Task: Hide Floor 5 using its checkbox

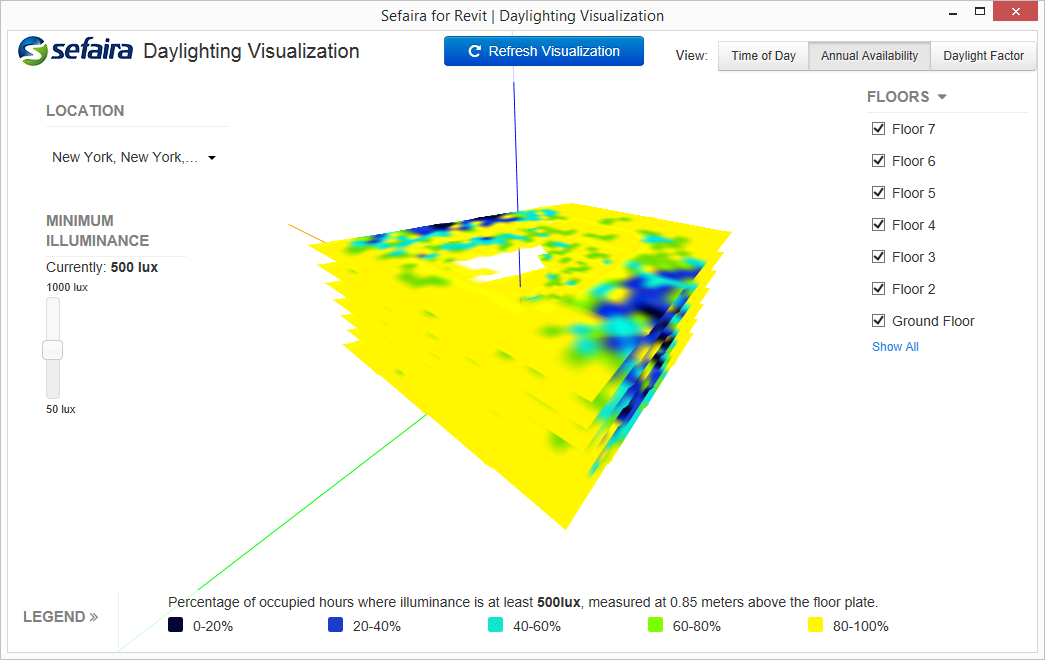Action: click(x=879, y=193)
